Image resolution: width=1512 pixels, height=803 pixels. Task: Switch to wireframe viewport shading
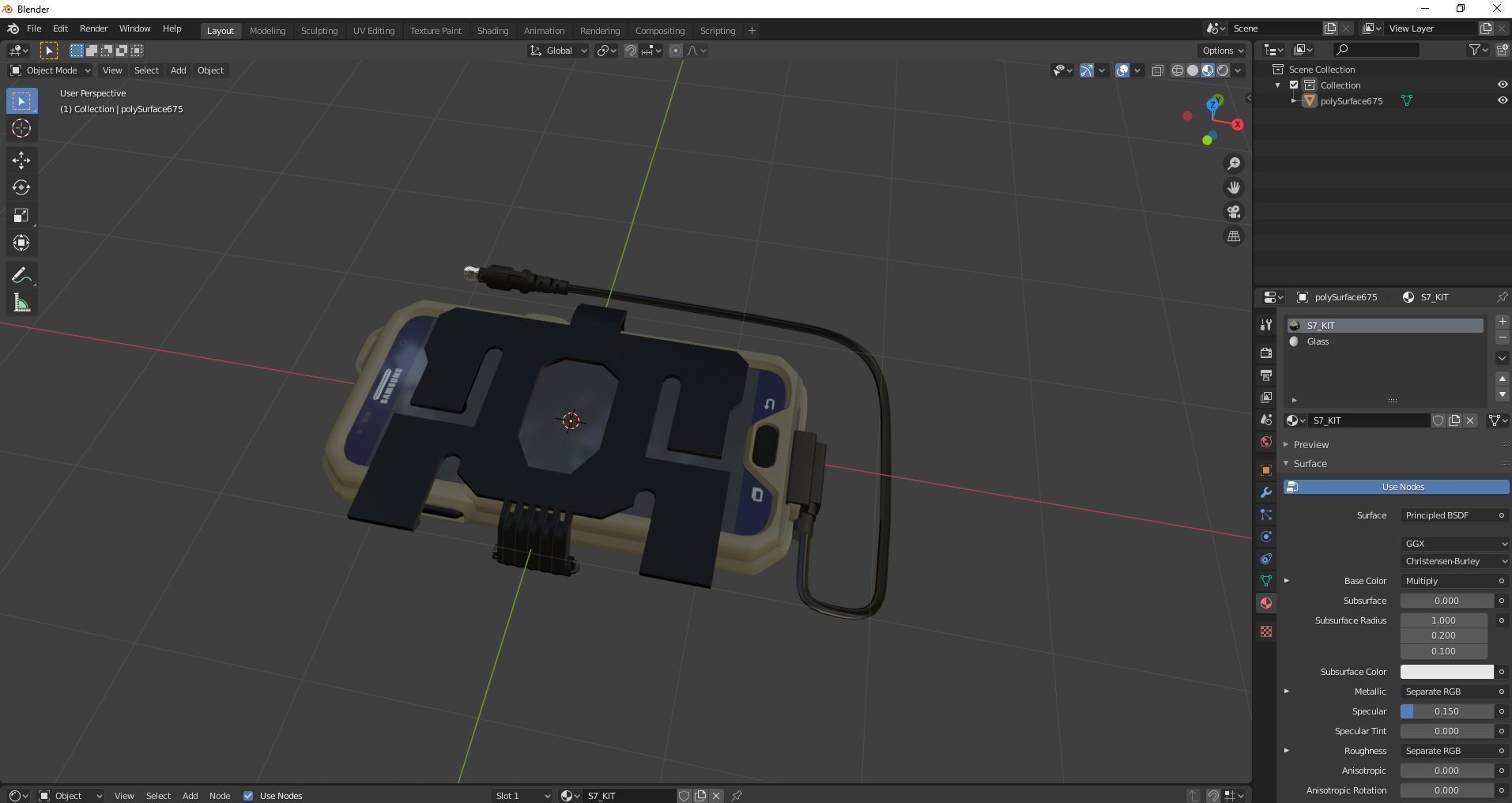[1178, 70]
